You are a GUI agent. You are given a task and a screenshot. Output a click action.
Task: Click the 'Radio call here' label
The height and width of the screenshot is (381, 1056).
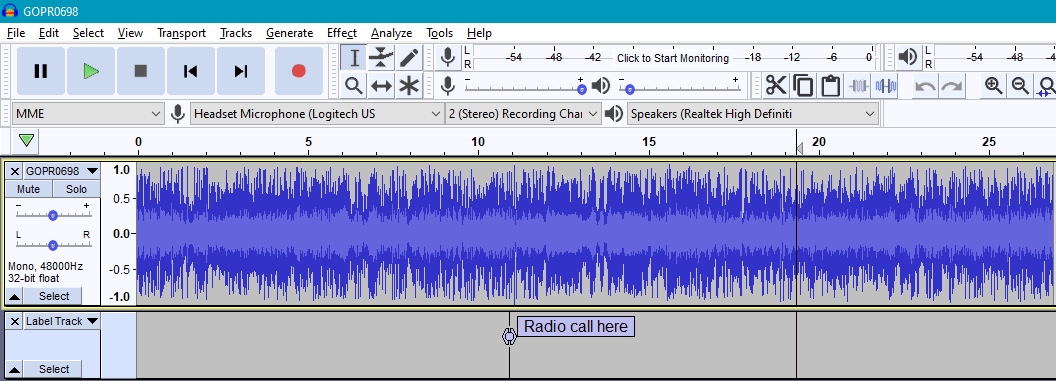coord(576,327)
